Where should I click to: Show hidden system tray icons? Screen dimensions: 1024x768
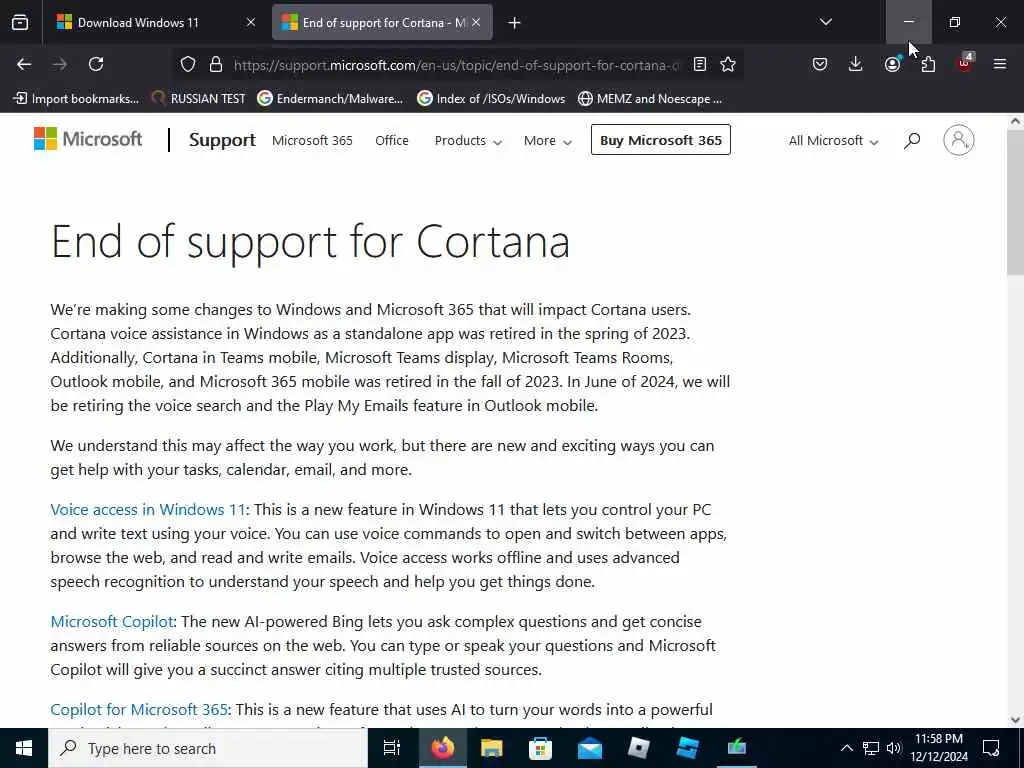coord(846,748)
